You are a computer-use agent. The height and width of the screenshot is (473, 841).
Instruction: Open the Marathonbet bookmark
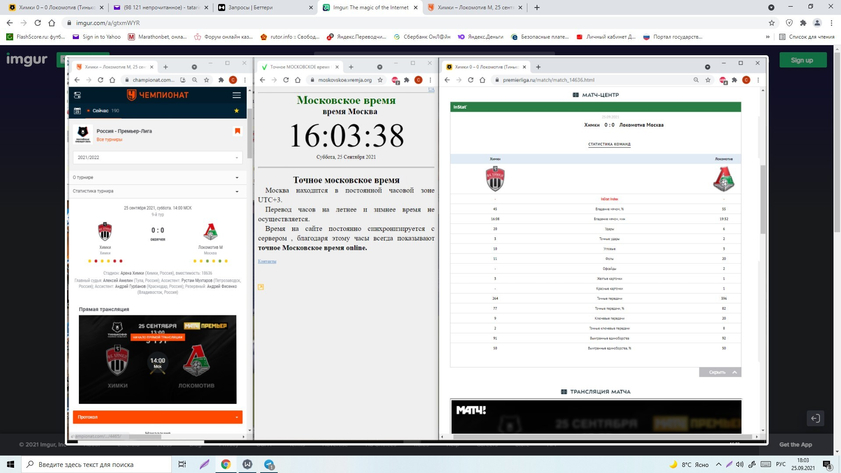click(157, 37)
